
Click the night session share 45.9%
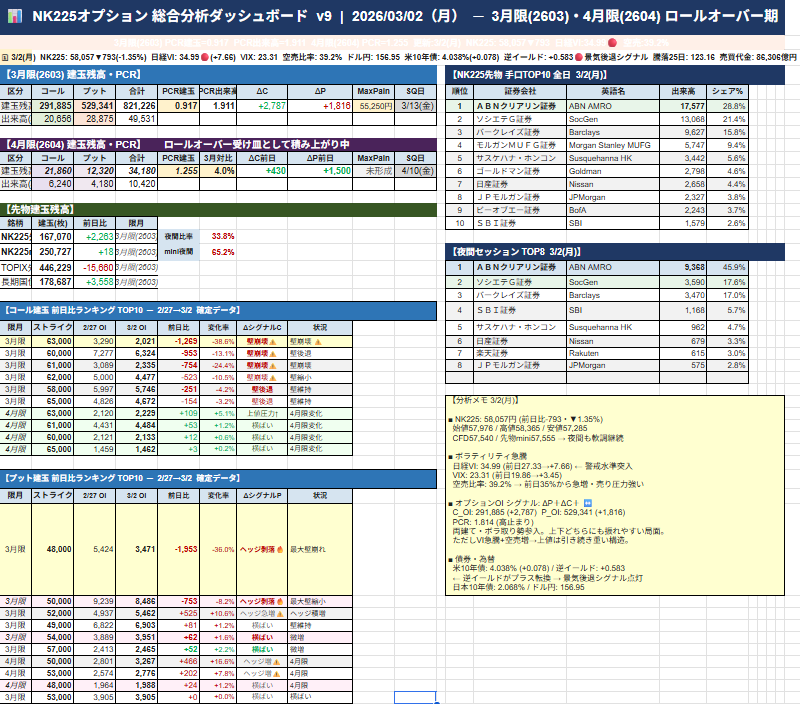pos(727,267)
